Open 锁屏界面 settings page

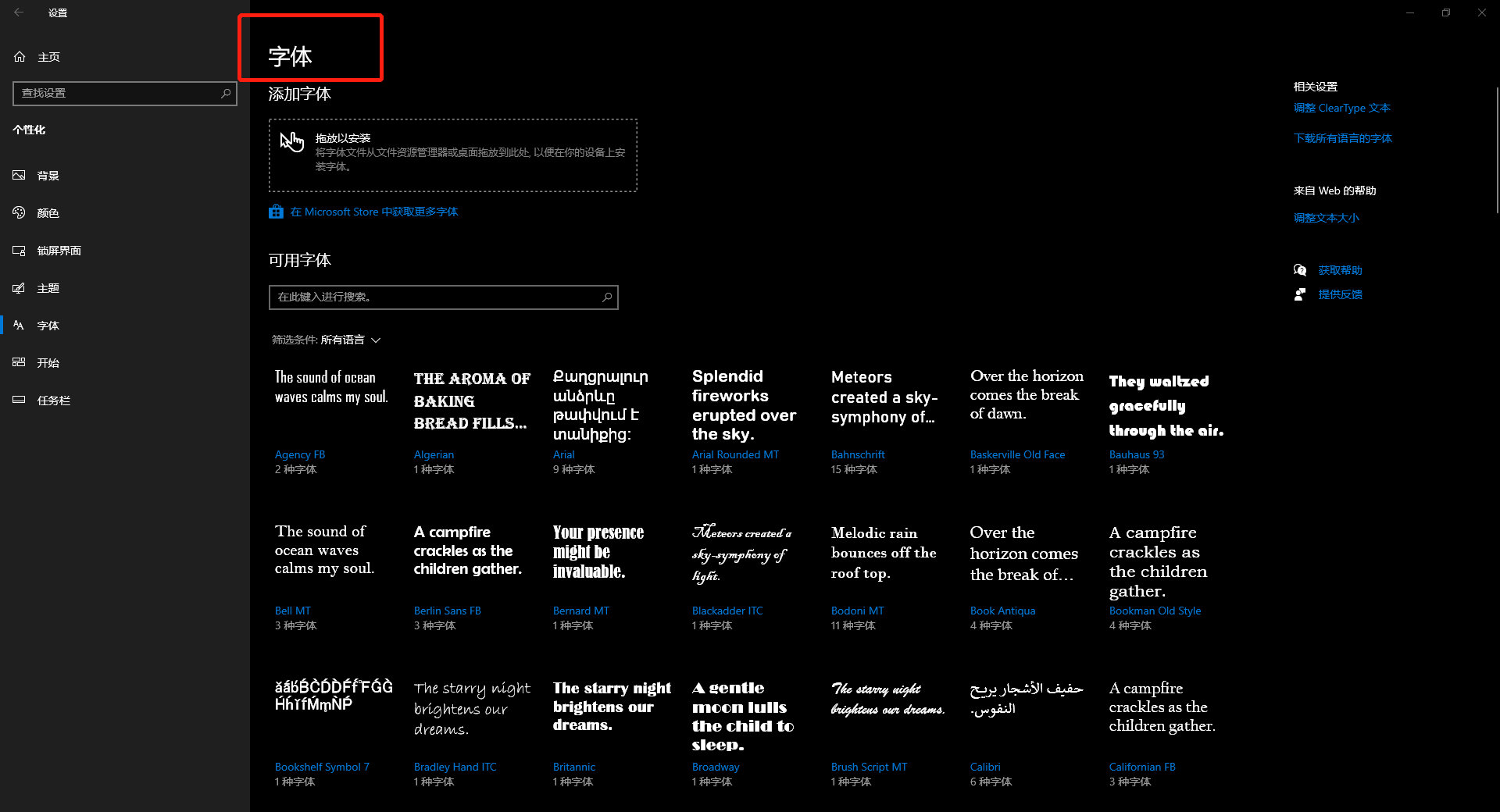125,251
